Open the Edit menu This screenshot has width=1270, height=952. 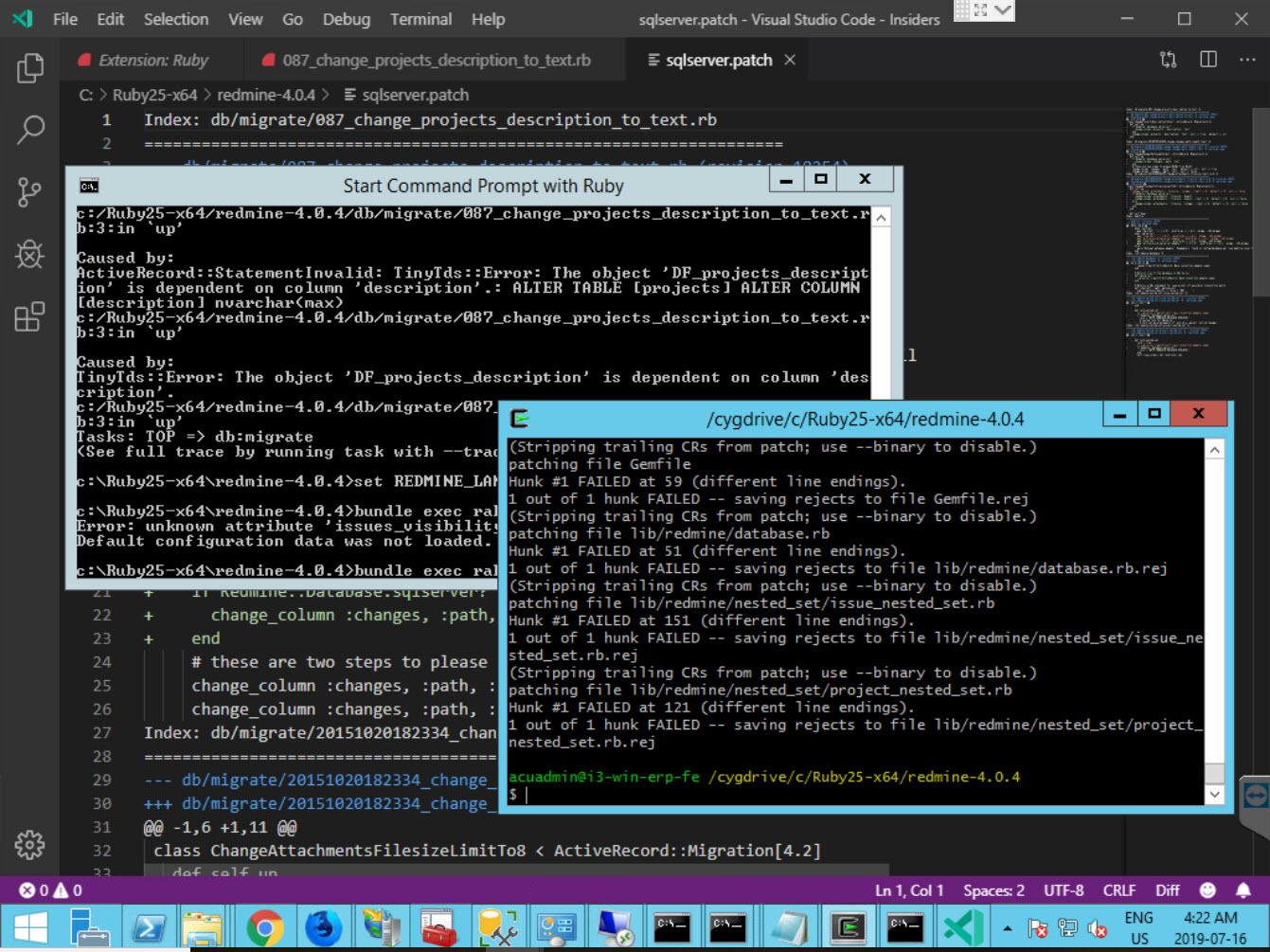pyautogui.click(x=111, y=19)
